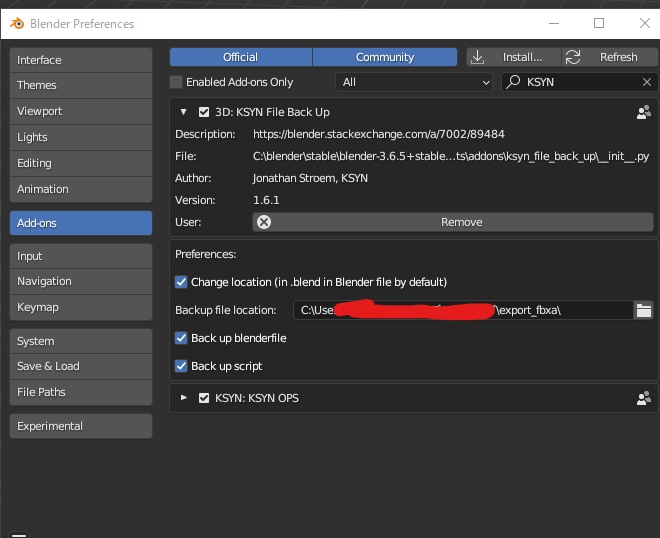Toggle the Community add-ons filter
The height and width of the screenshot is (538, 660).
click(385, 57)
